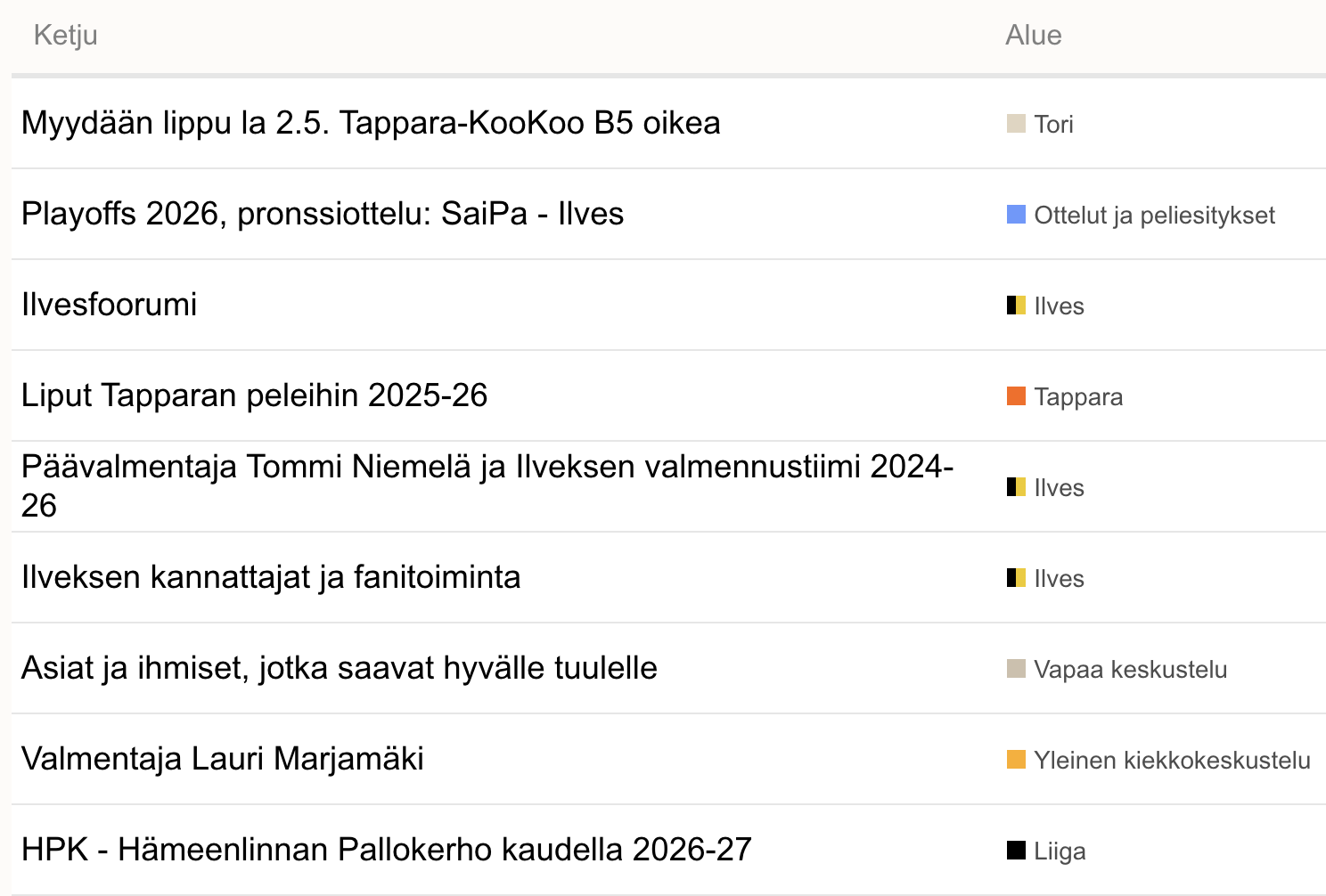Screen dimensions: 1326x896
Task: Go to the Liiga forum area
Action: pos(1060,851)
